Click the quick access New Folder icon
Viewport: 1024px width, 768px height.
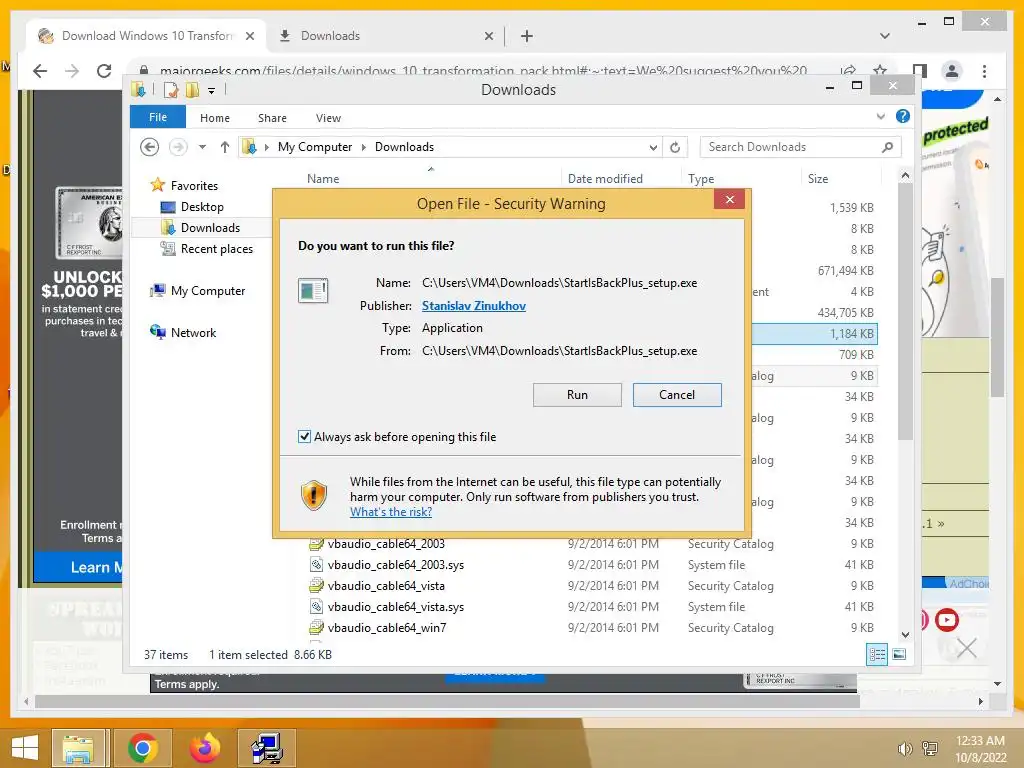(192, 89)
